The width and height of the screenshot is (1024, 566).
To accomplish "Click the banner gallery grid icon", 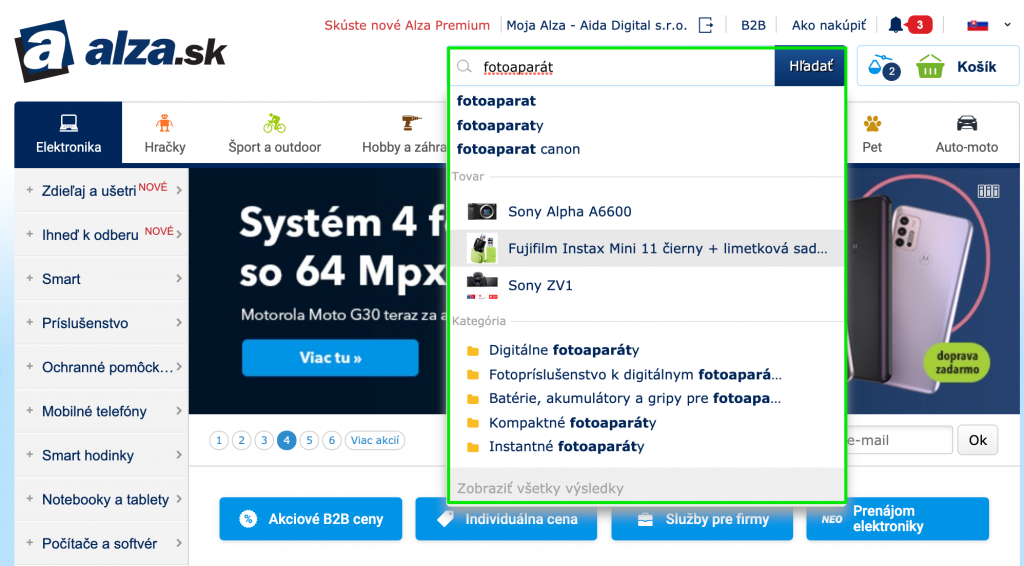I will (988, 191).
